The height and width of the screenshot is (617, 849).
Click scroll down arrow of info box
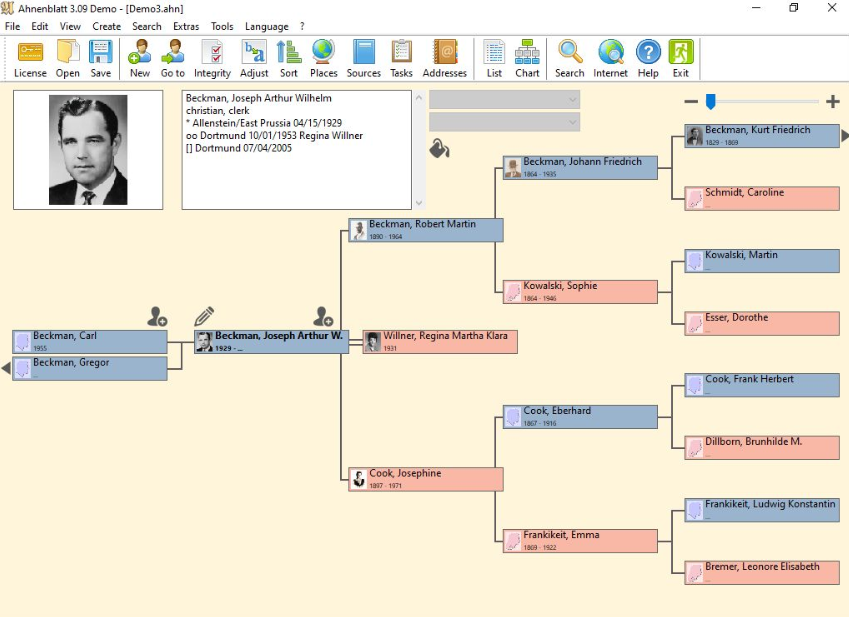[x=419, y=203]
